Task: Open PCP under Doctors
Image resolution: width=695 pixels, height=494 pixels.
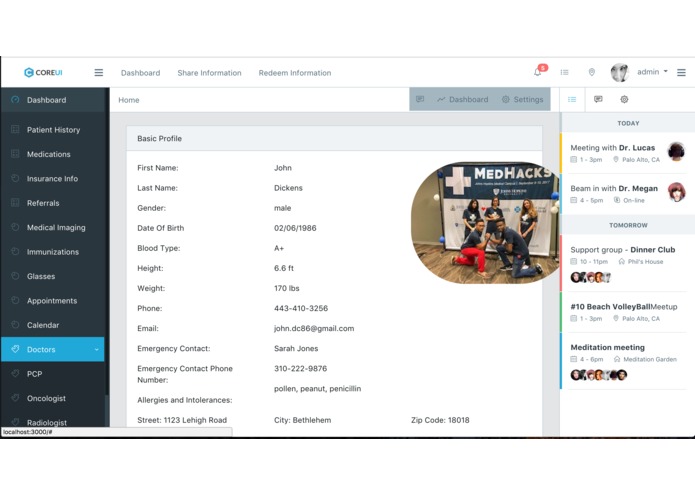Action: 53,373
